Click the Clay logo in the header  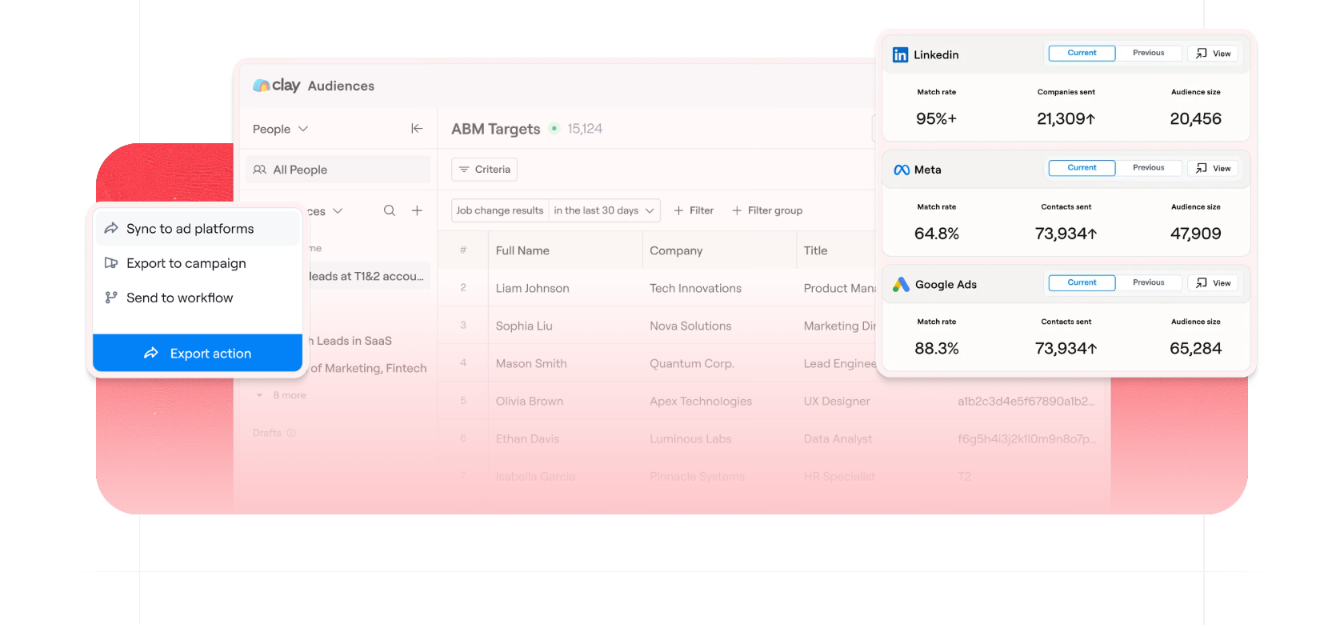click(276, 85)
